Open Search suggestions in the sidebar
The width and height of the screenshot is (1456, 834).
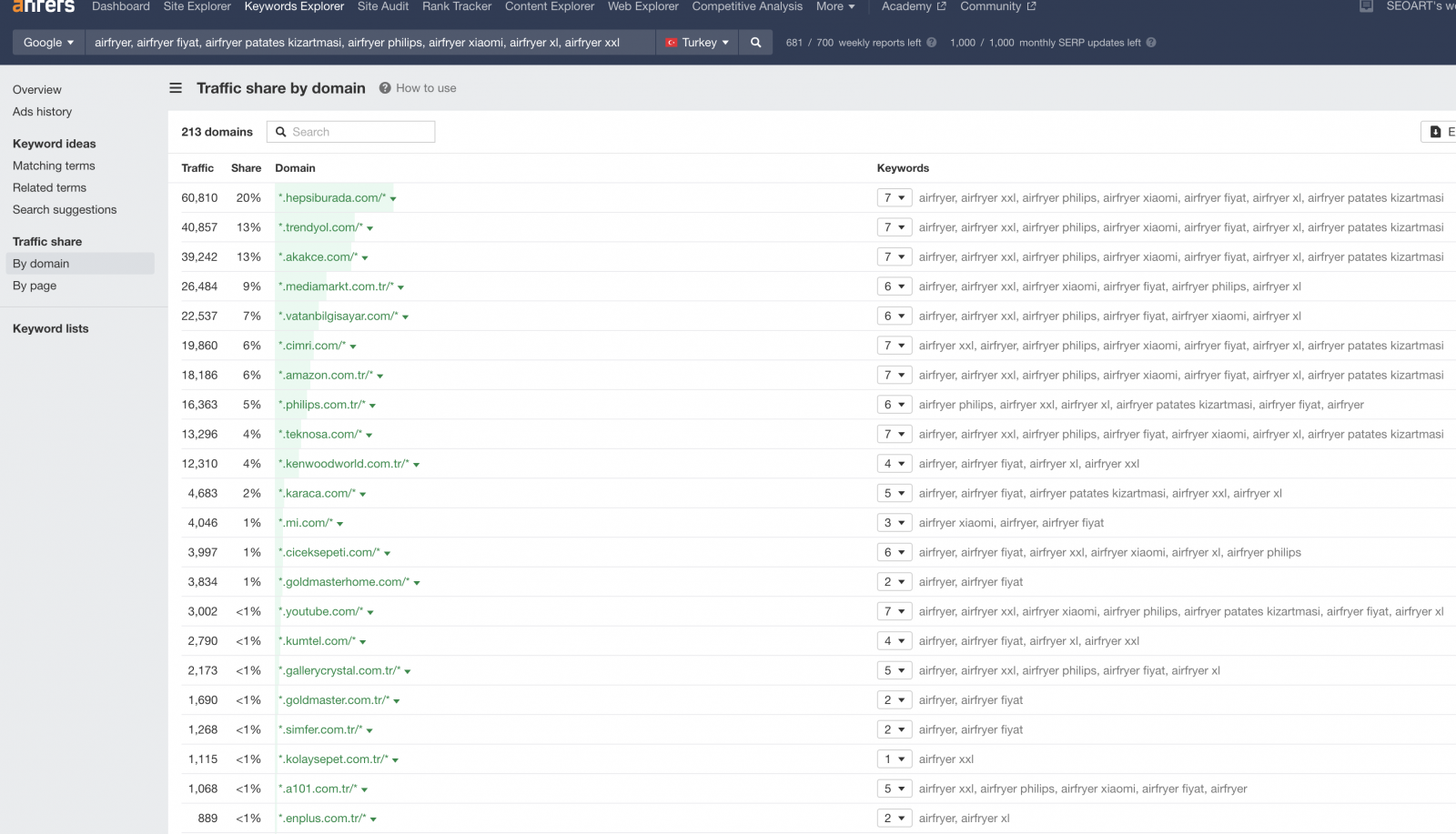click(65, 209)
